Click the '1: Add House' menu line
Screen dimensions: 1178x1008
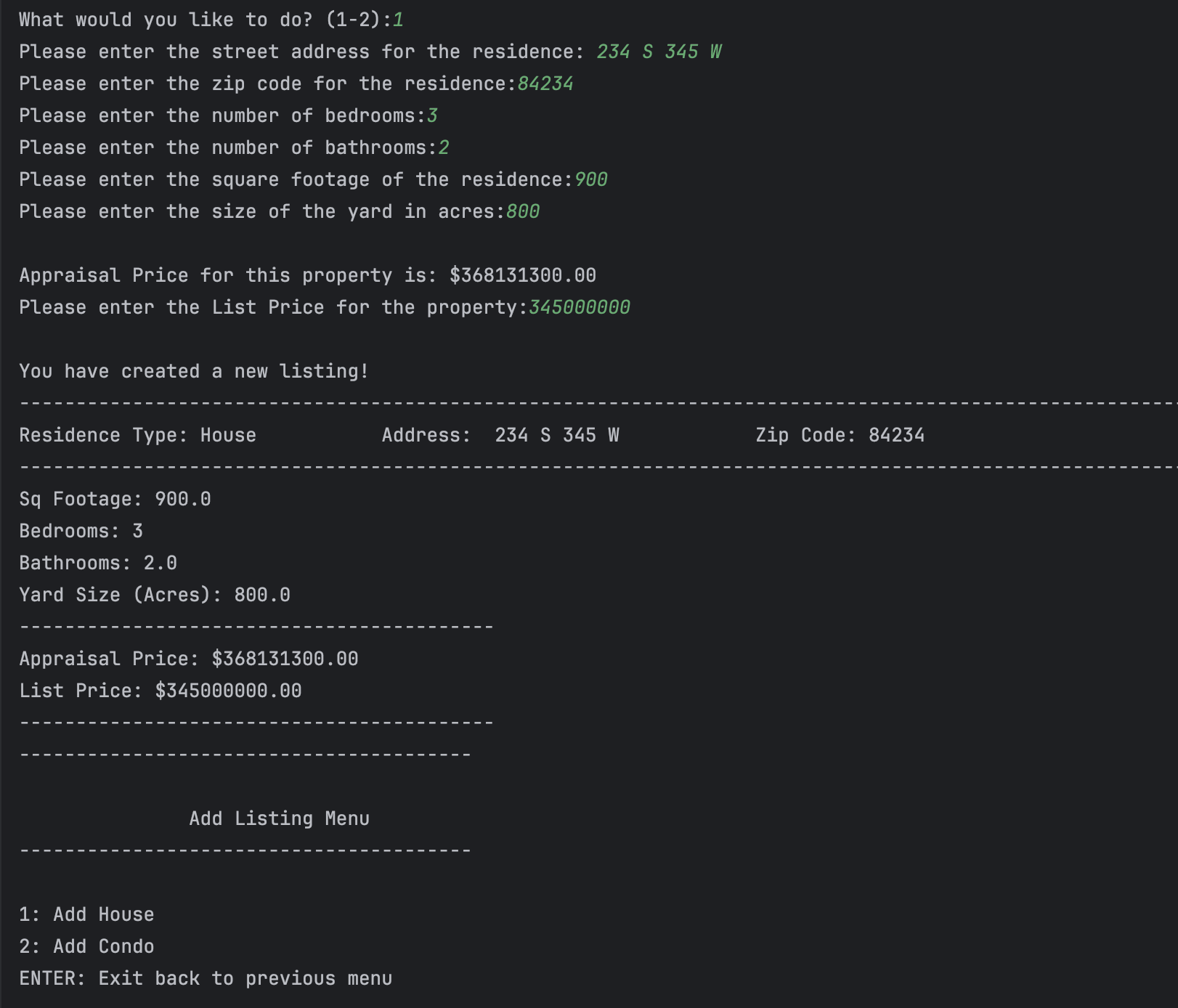(x=87, y=914)
